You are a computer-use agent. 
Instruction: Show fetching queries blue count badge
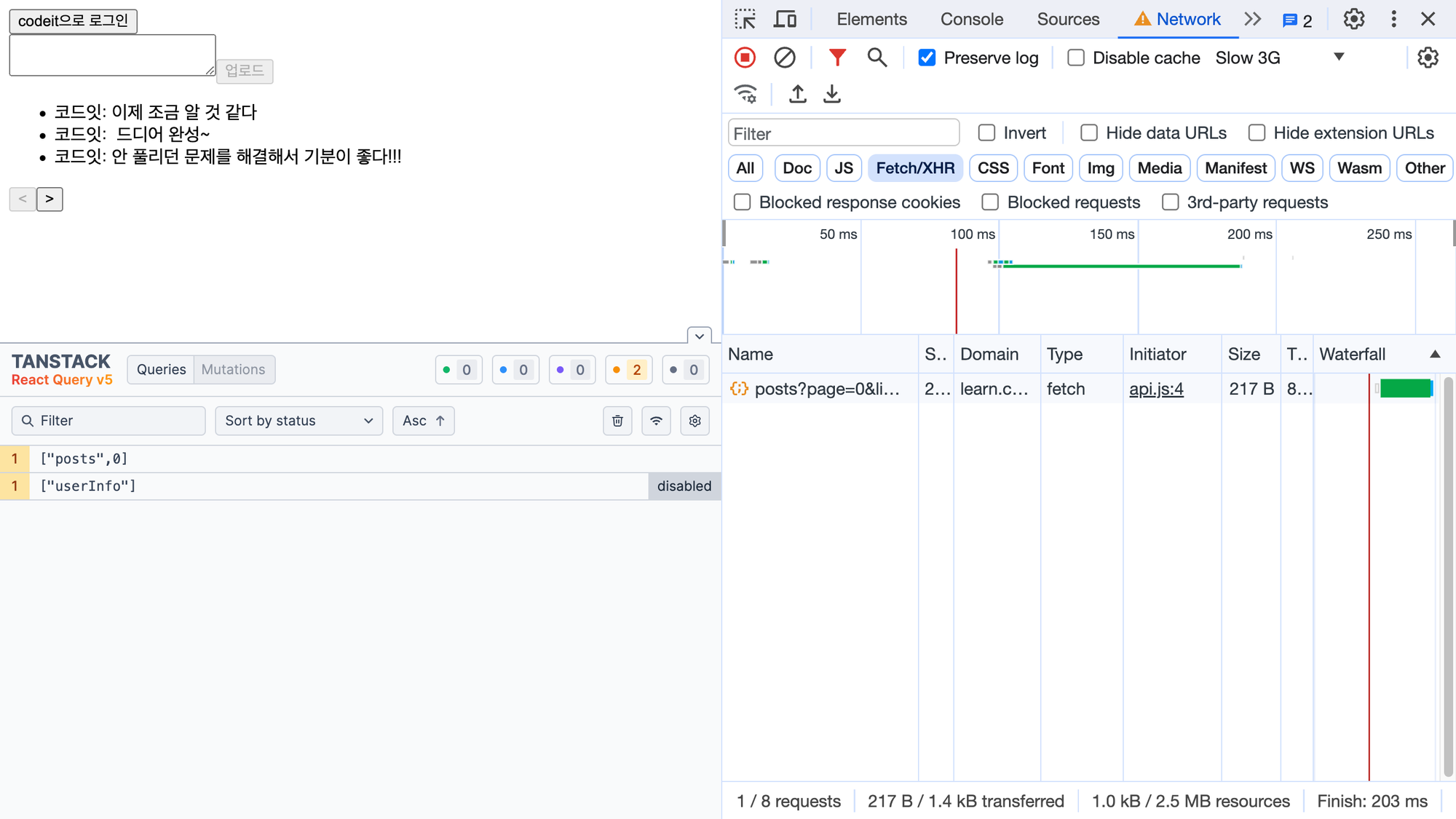coord(515,370)
